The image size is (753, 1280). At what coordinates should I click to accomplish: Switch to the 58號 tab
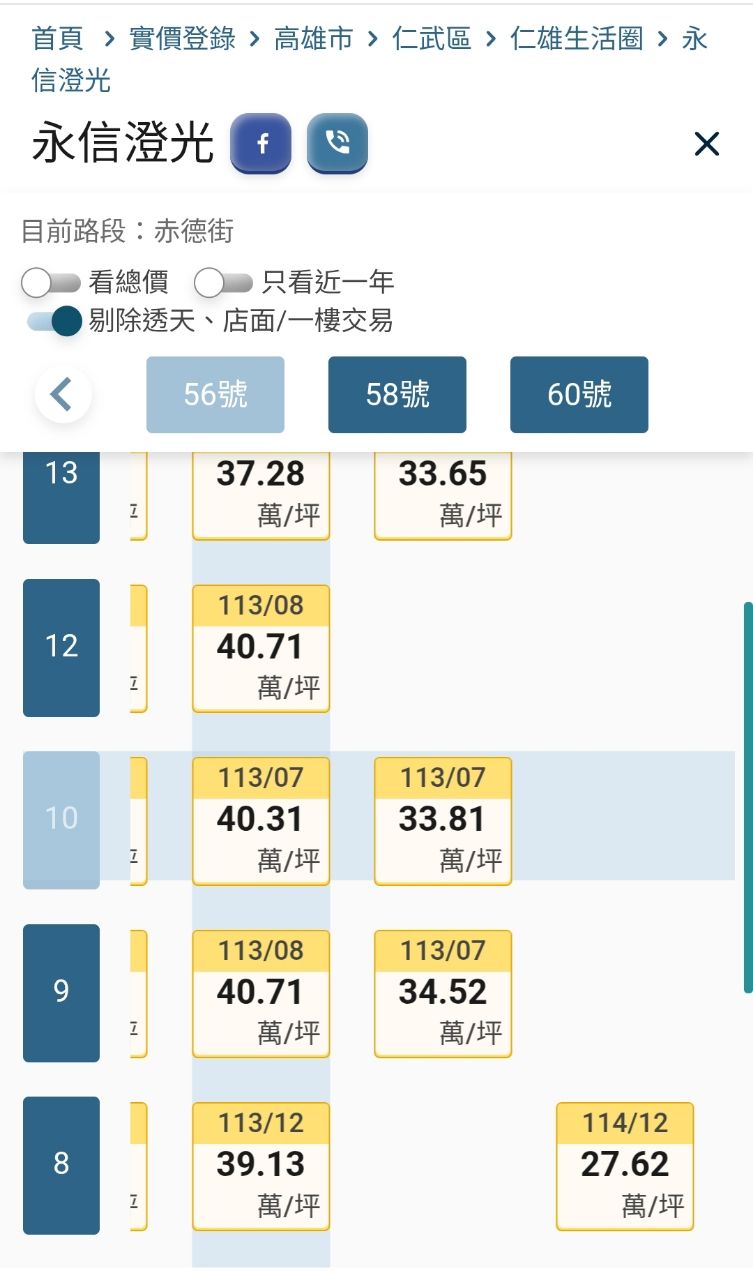(x=397, y=394)
